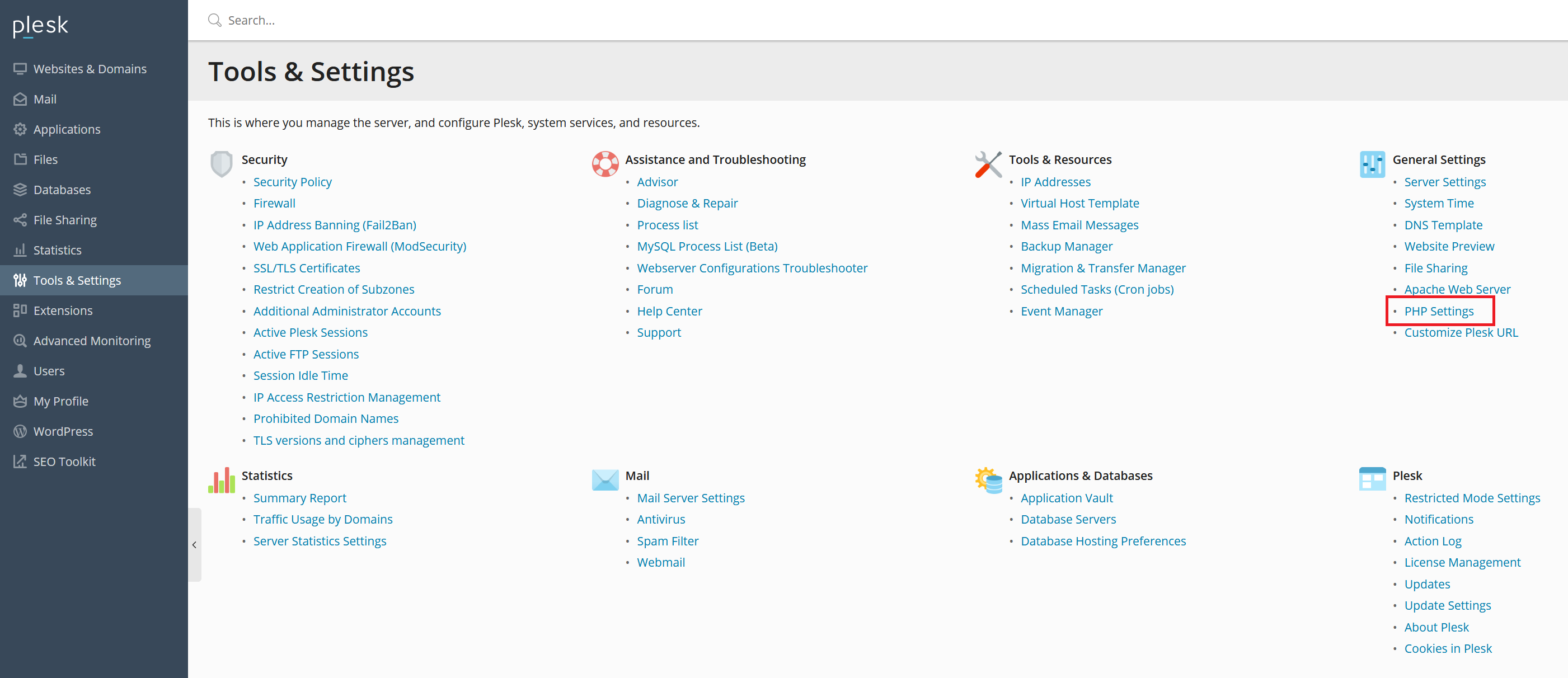Viewport: 1568px width, 678px height.
Task: Click the General Settings sliders icon
Action: (x=1373, y=164)
